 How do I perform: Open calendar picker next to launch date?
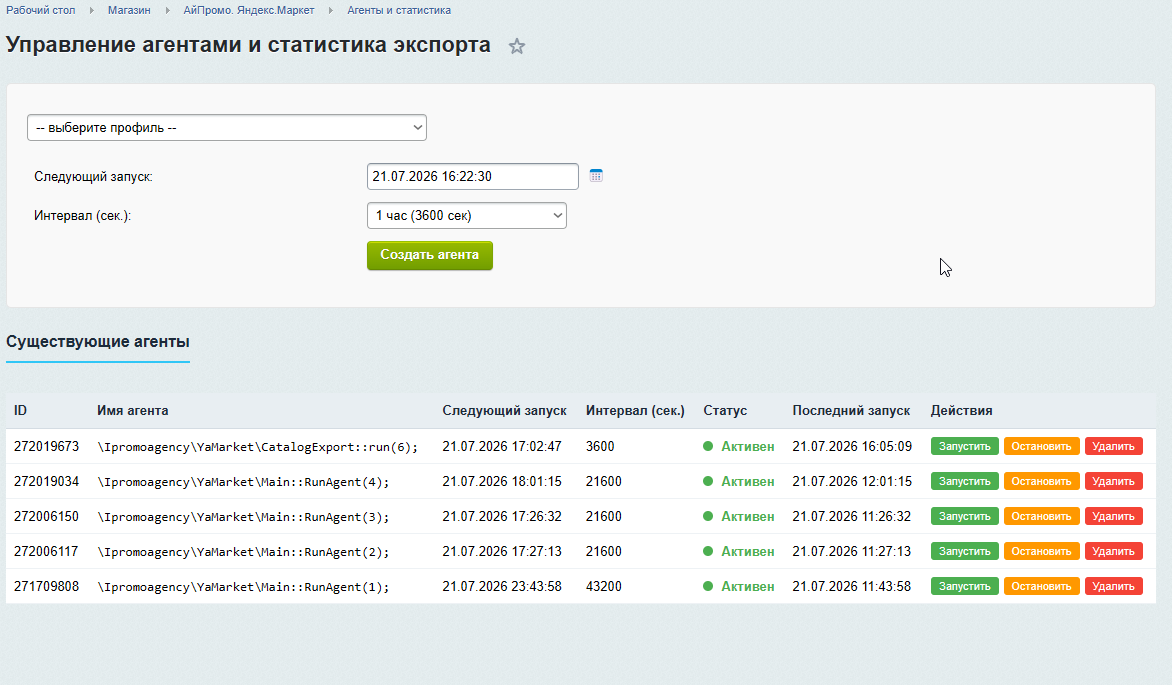tap(596, 176)
